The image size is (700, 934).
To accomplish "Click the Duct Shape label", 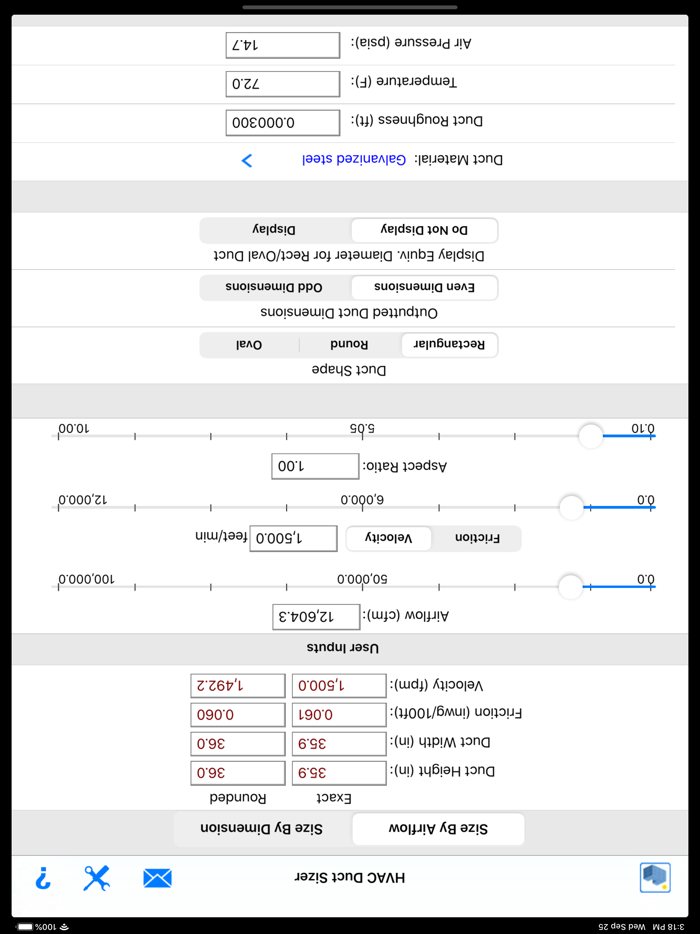I will coord(349,370).
